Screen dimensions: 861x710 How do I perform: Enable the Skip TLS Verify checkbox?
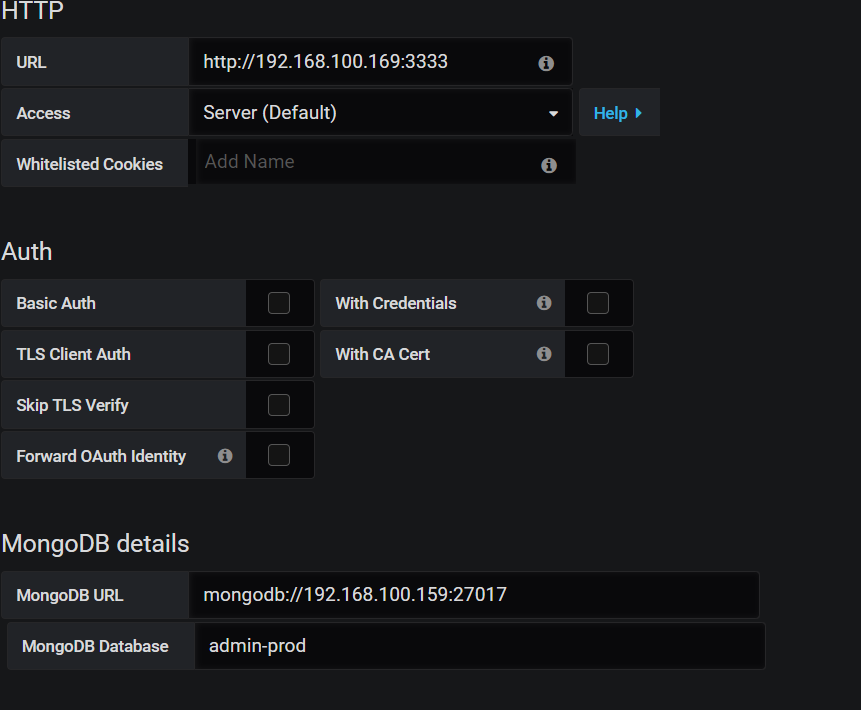click(x=278, y=404)
